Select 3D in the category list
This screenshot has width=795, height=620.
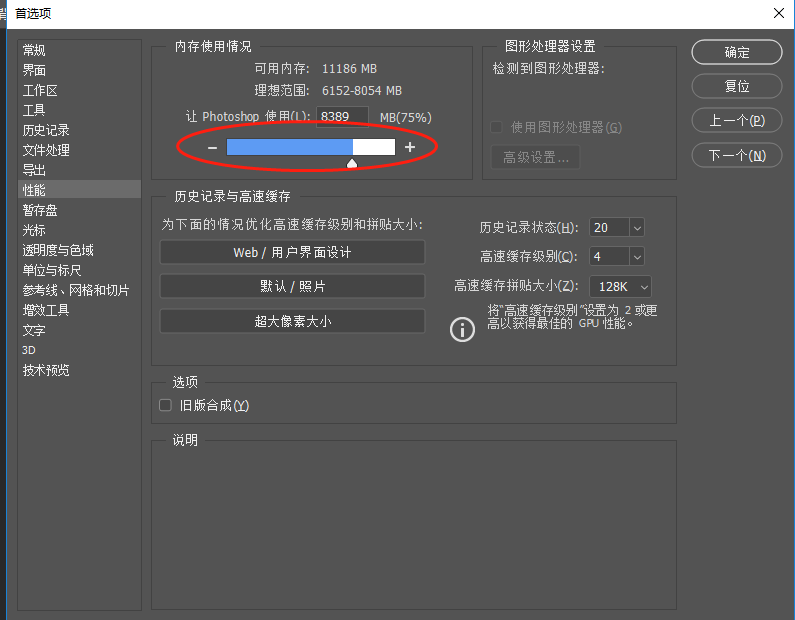79,350
